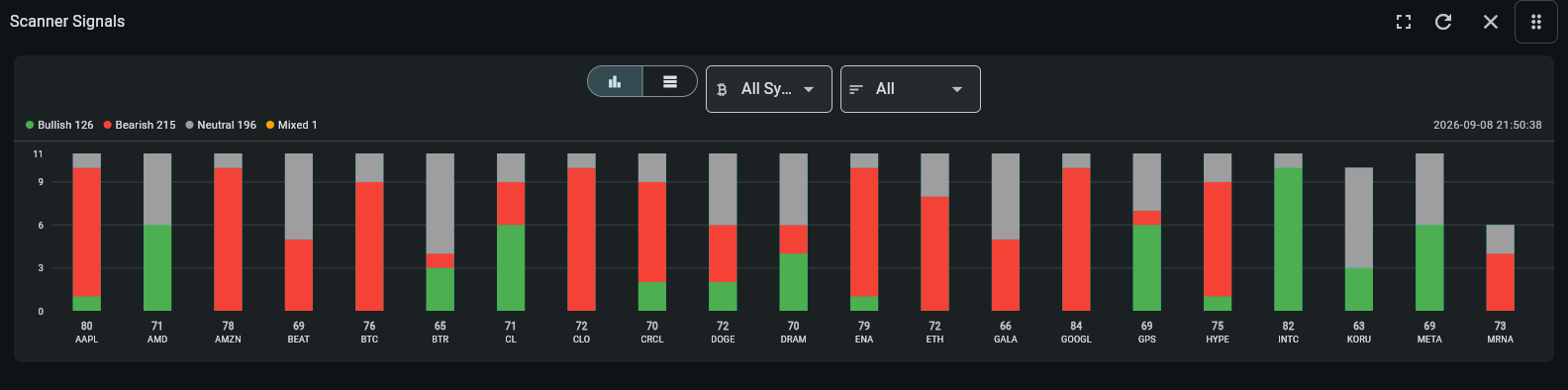Viewport: 1568px width, 390px height.
Task: Click the BTR bar
Action: [441, 232]
